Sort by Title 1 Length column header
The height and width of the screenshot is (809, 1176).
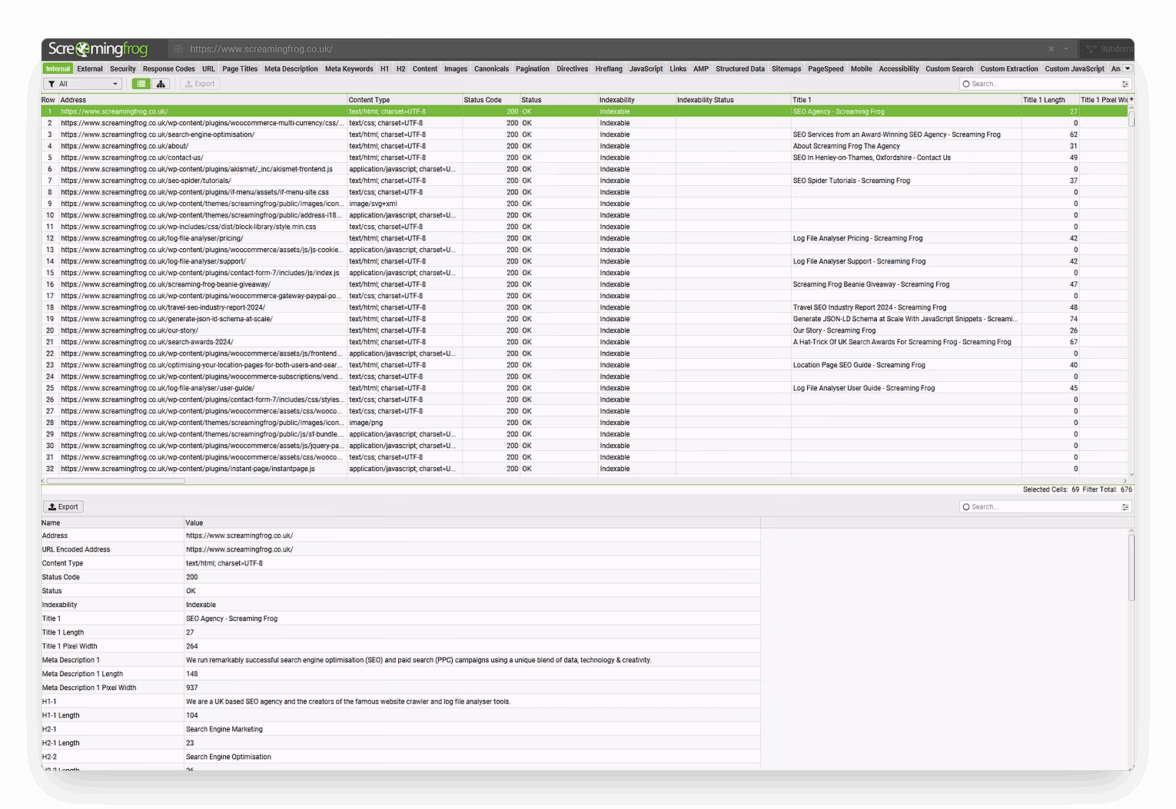(x=1049, y=100)
